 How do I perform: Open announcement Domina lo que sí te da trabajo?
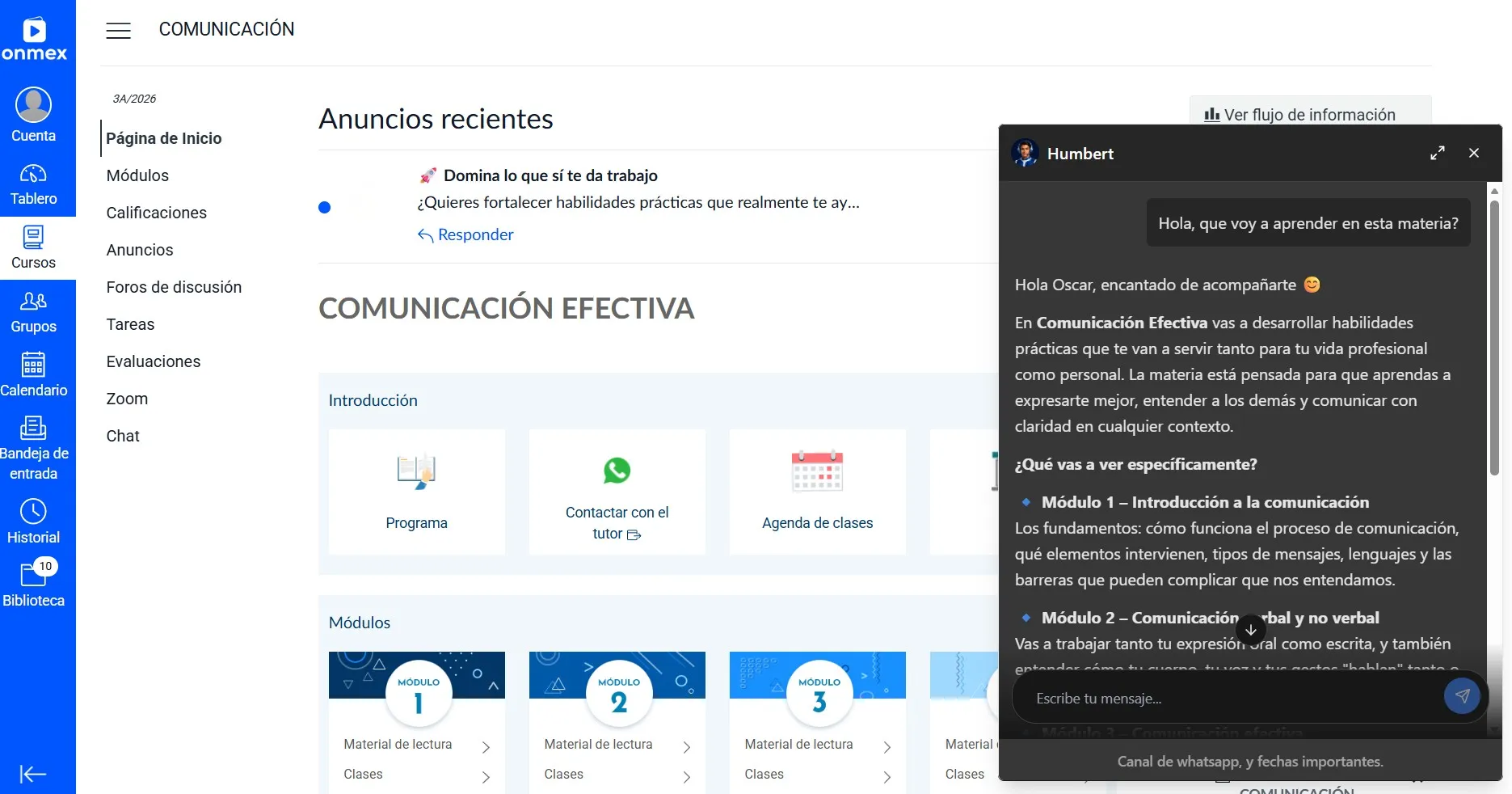550,175
